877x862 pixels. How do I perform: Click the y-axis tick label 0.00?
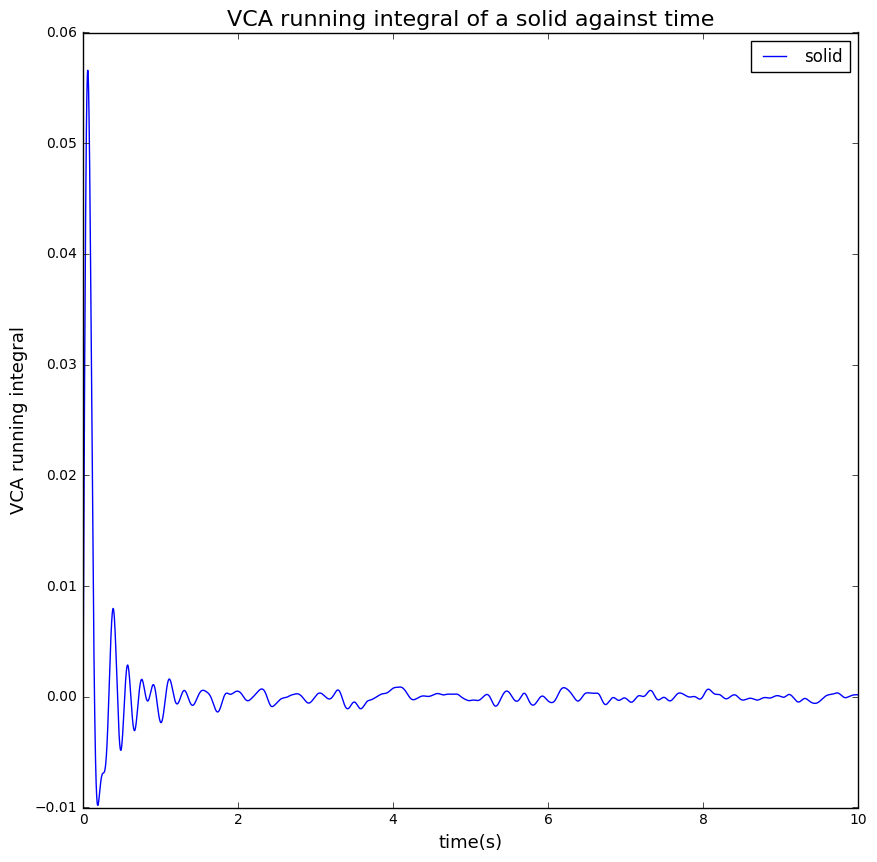62,697
